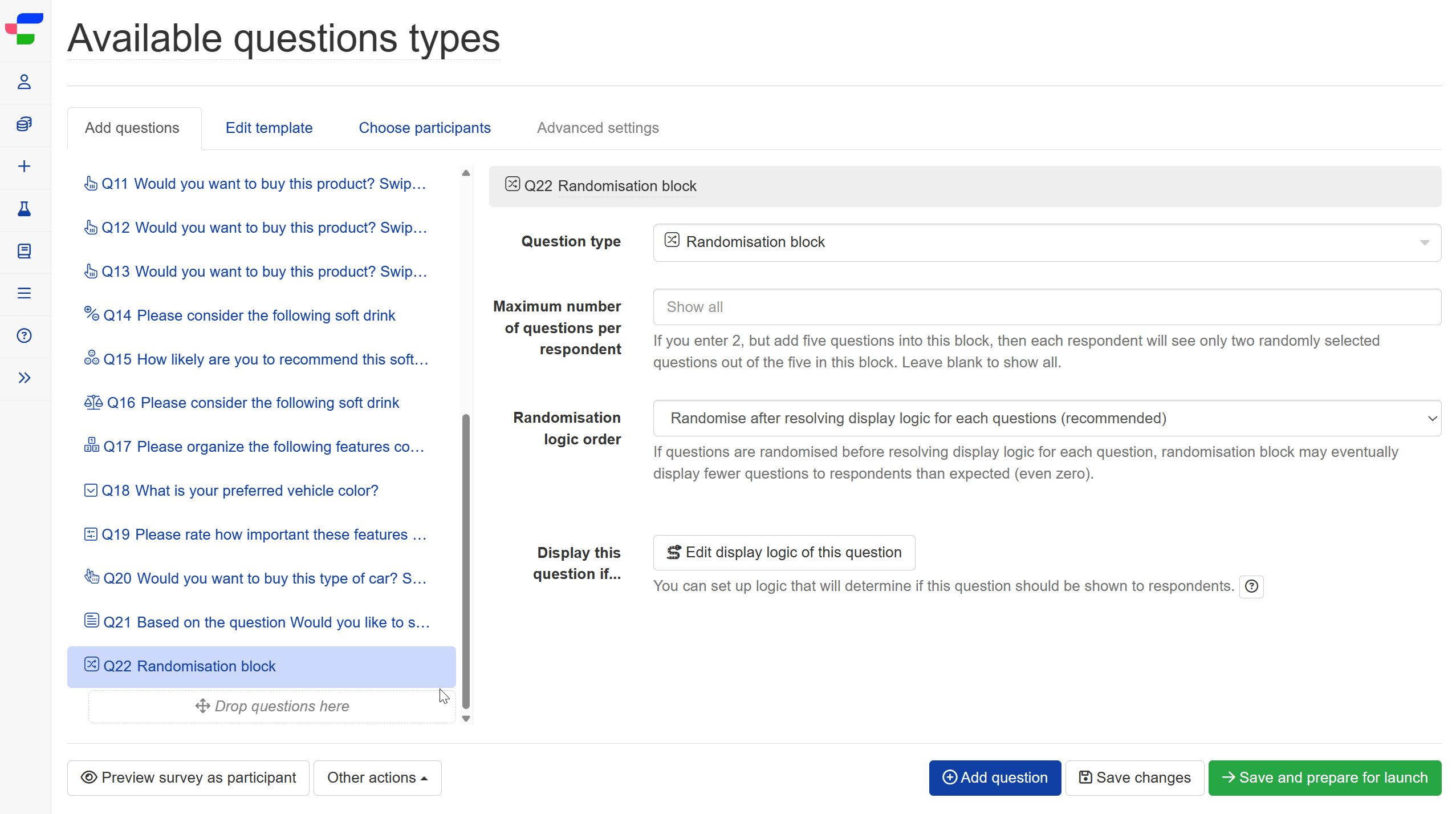The image size is (1456, 814).
Task: Click the text-lines icon beside Q21
Action: [91, 620]
